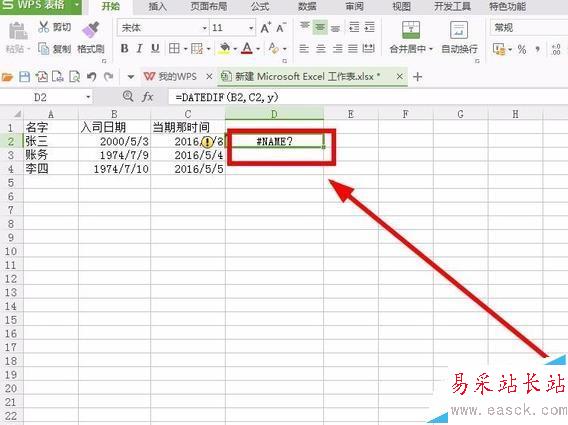Center text horizontally
The width and height of the screenshot is (568, 425).
321,49
